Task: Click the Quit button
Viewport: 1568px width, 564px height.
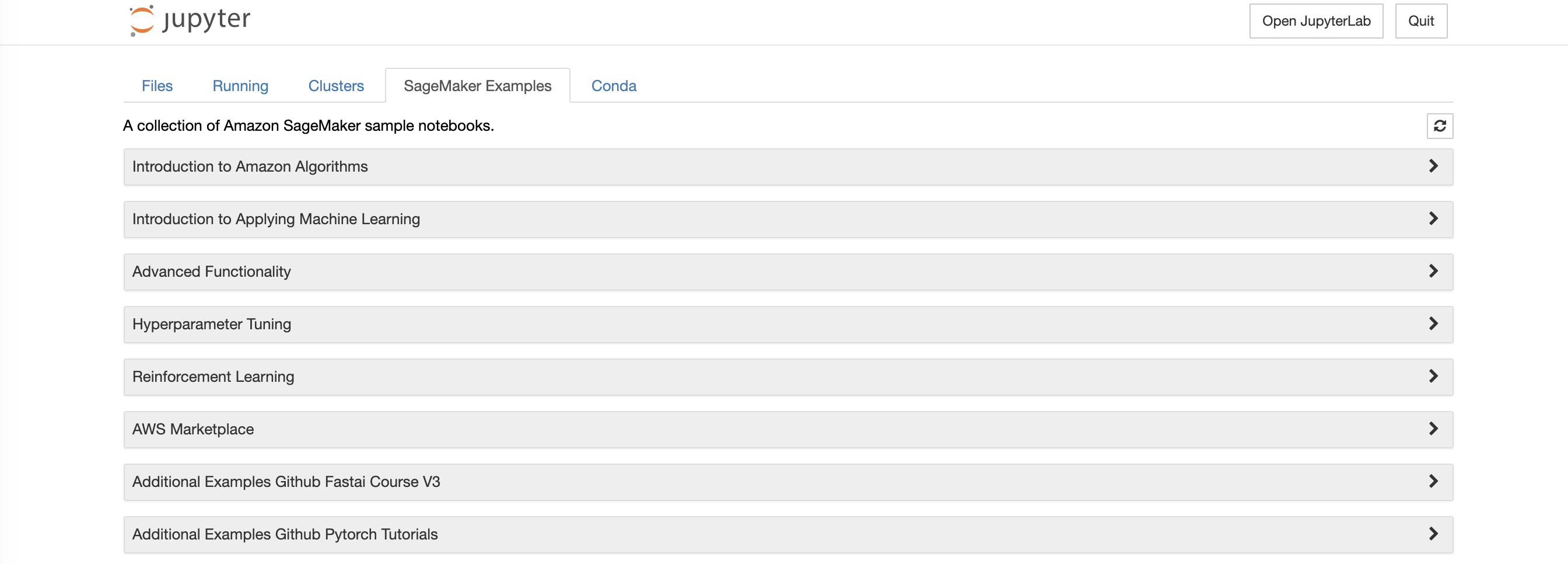Action: (1420, 22)
